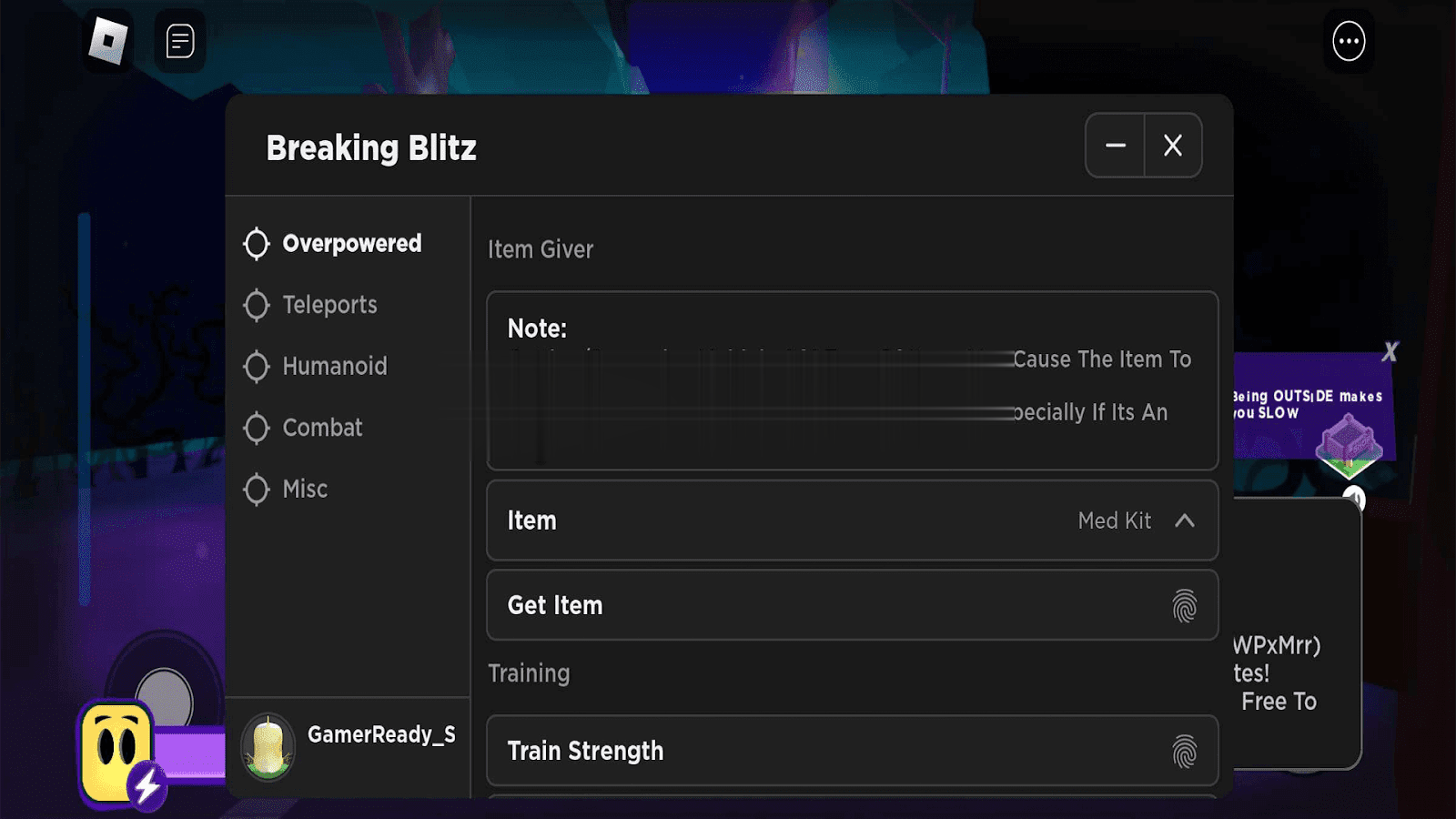Click the purple 3D house ad image

[1349, 444]
